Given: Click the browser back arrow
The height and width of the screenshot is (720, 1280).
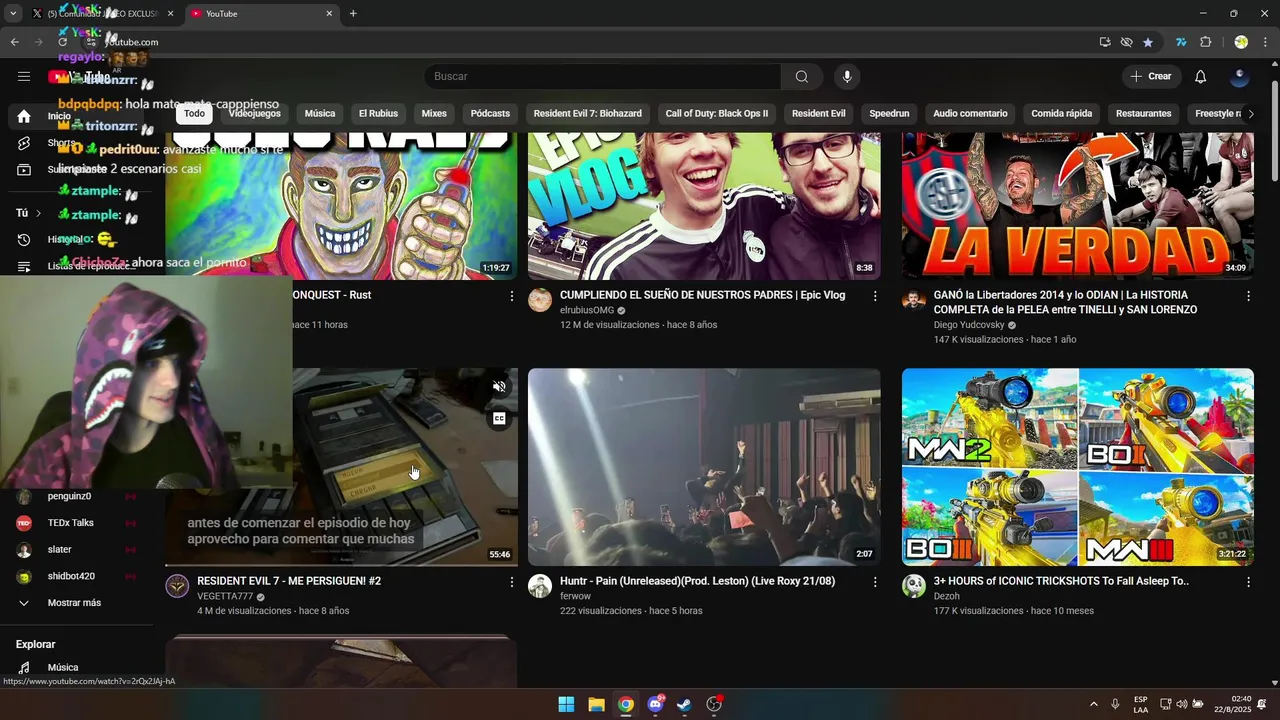Looking at the screenshot, I should pos(14,42).
